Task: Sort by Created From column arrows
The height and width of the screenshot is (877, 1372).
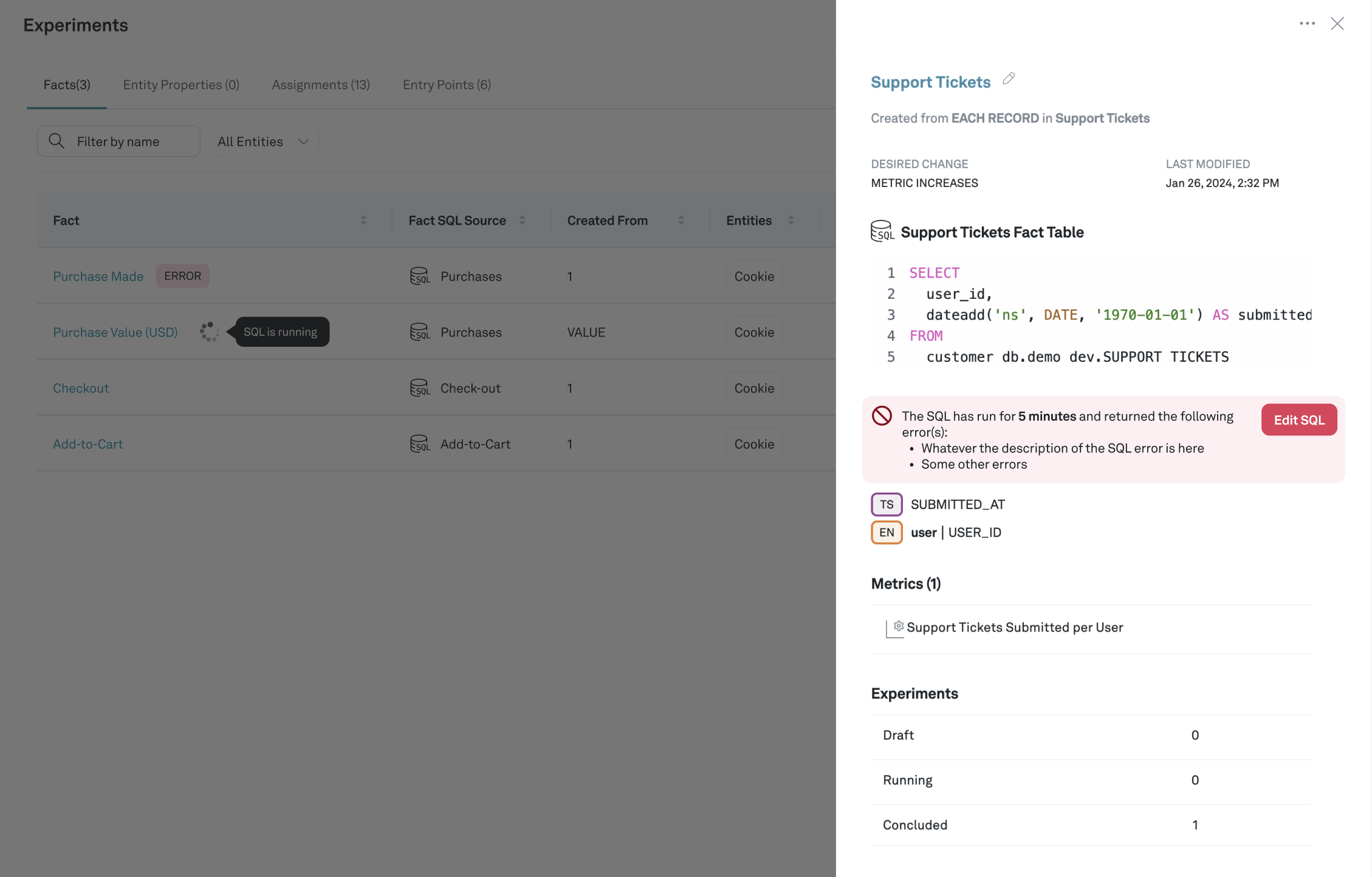Action: coord(681,220)
